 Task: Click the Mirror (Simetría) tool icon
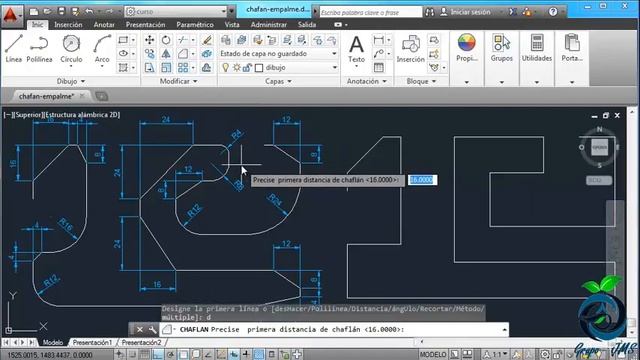(x=166, y=53)
